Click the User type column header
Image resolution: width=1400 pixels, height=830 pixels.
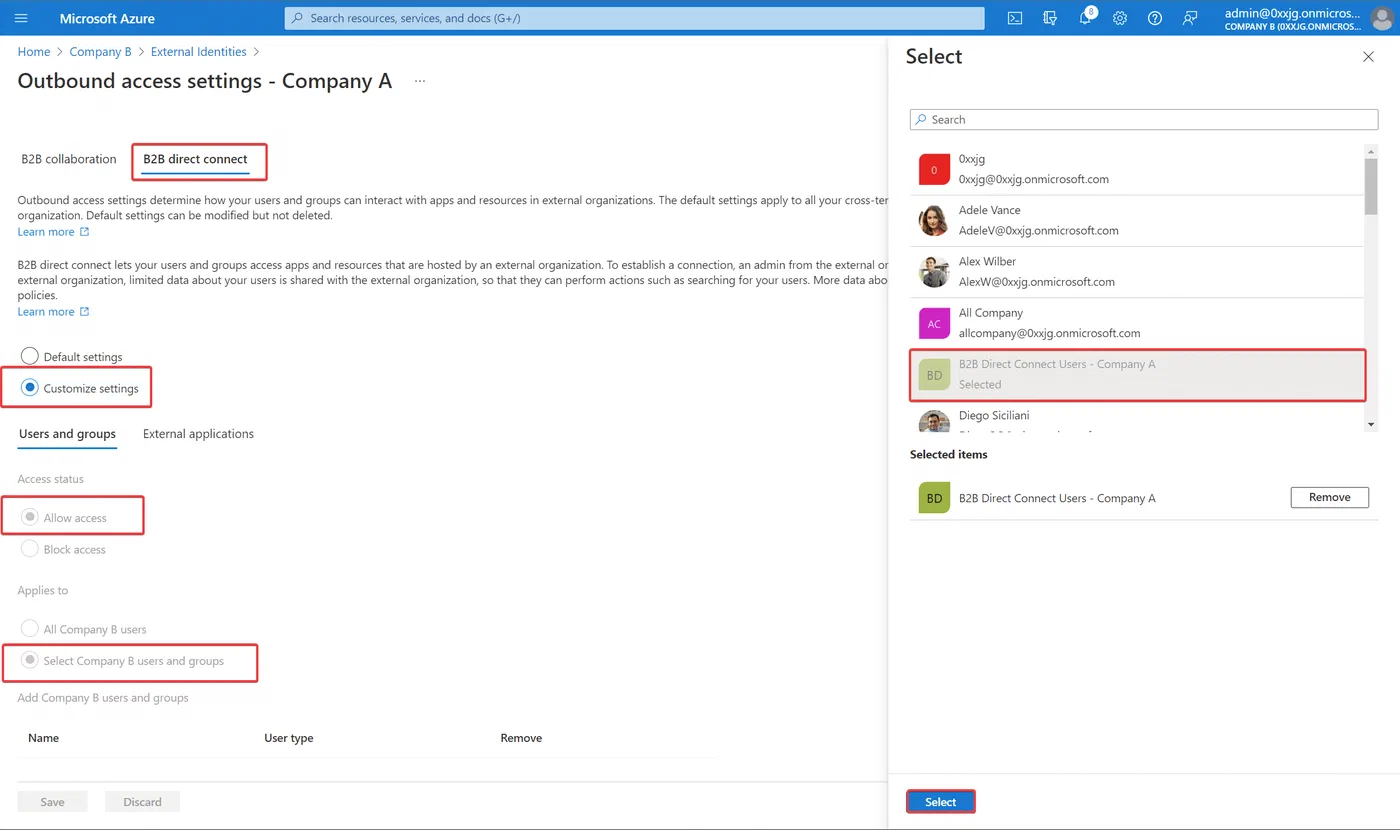click(289, 738)
